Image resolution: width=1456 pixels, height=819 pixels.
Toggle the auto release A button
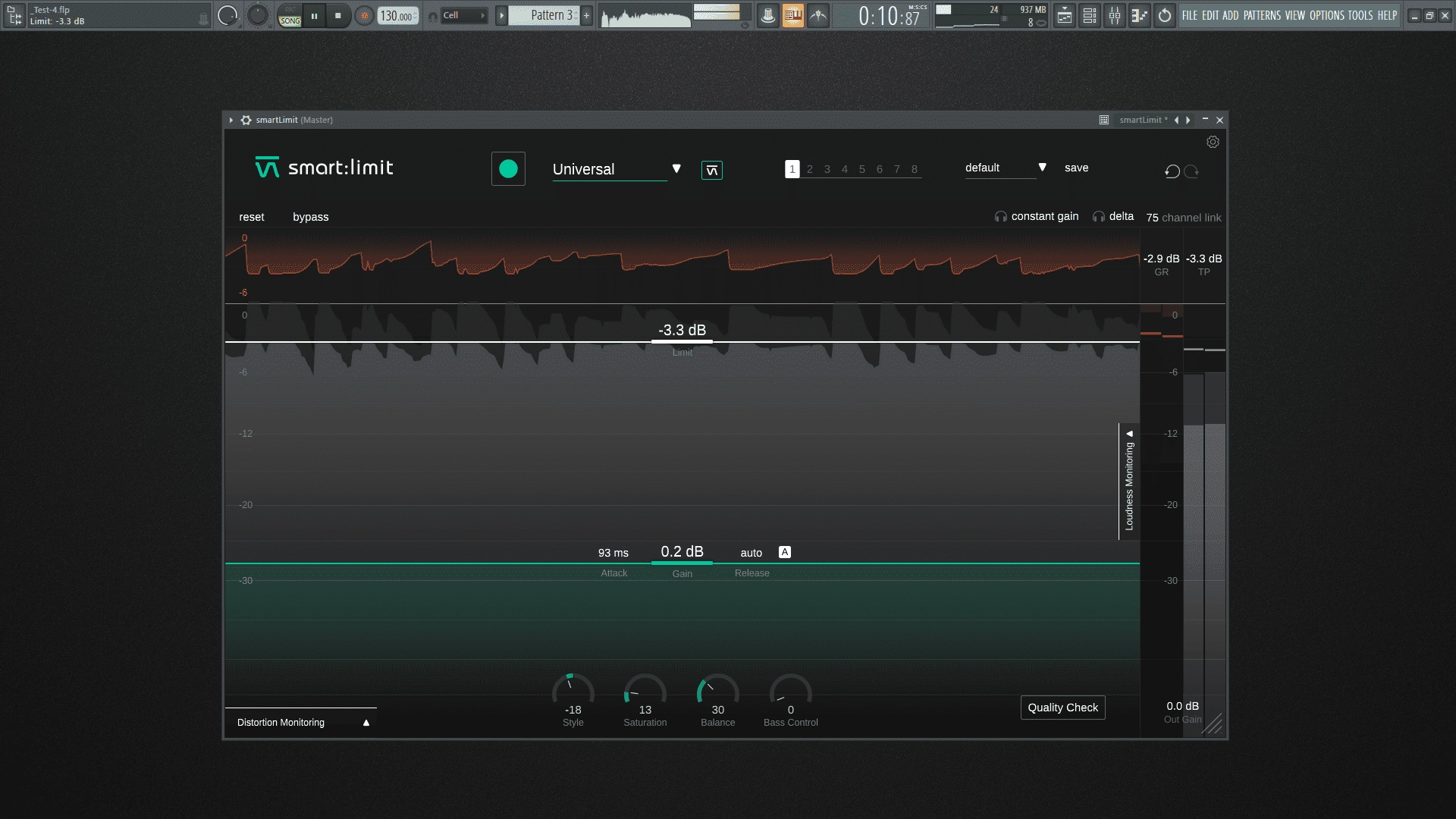coord(785,552)
